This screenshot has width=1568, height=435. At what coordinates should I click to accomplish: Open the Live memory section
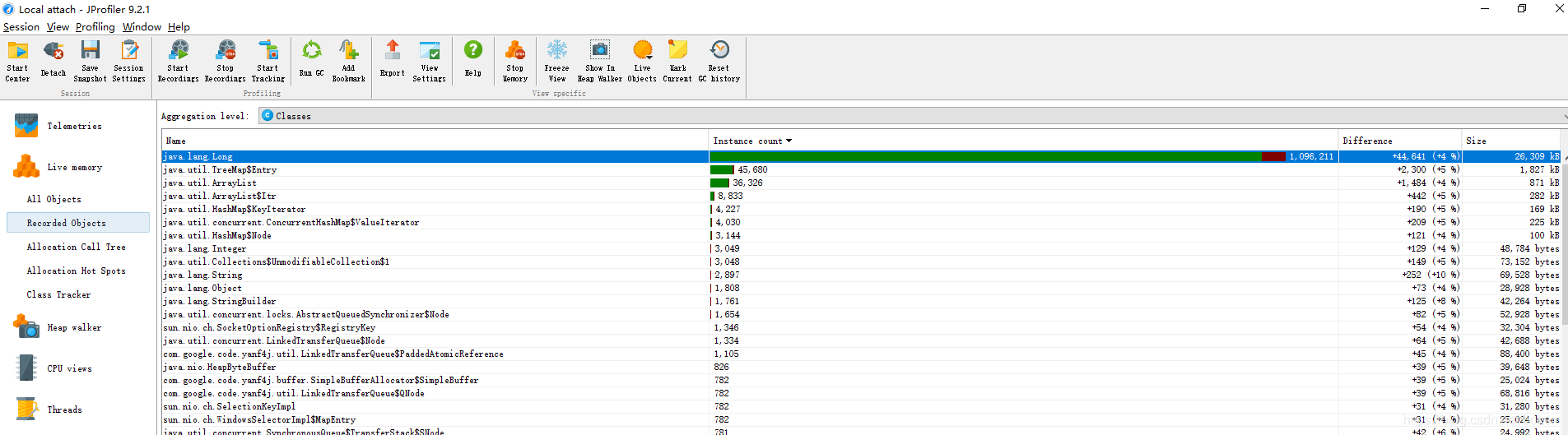coord(74,167)
